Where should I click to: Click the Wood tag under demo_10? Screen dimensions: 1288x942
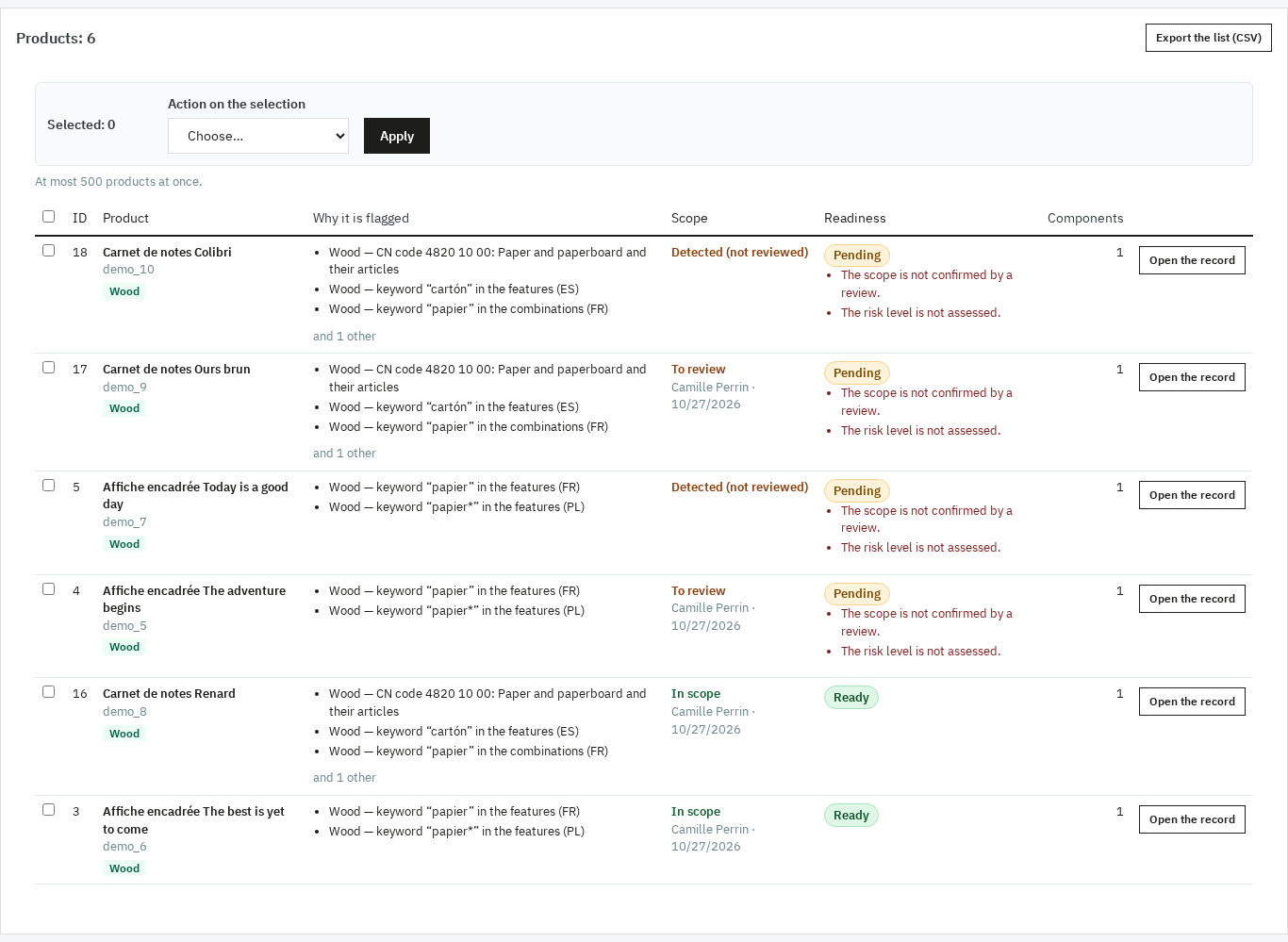(124, 291)
